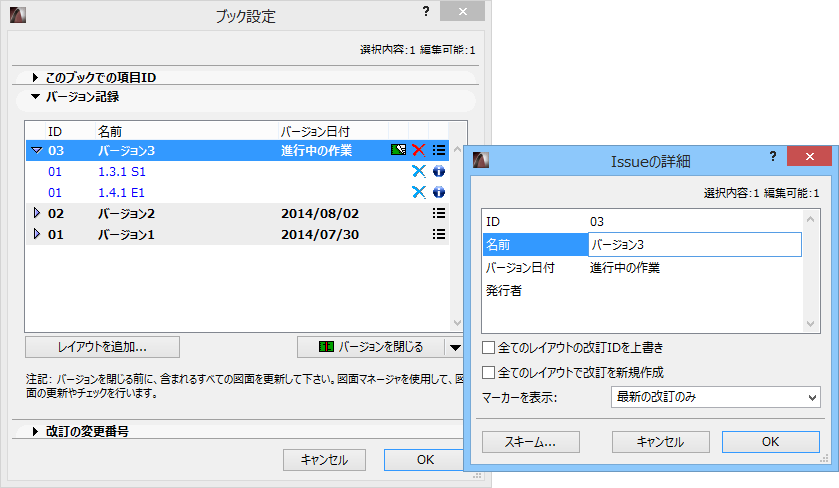
Task: Open dropdown arrow next to バージョンを閉じる
Action: tap(455, 347)
